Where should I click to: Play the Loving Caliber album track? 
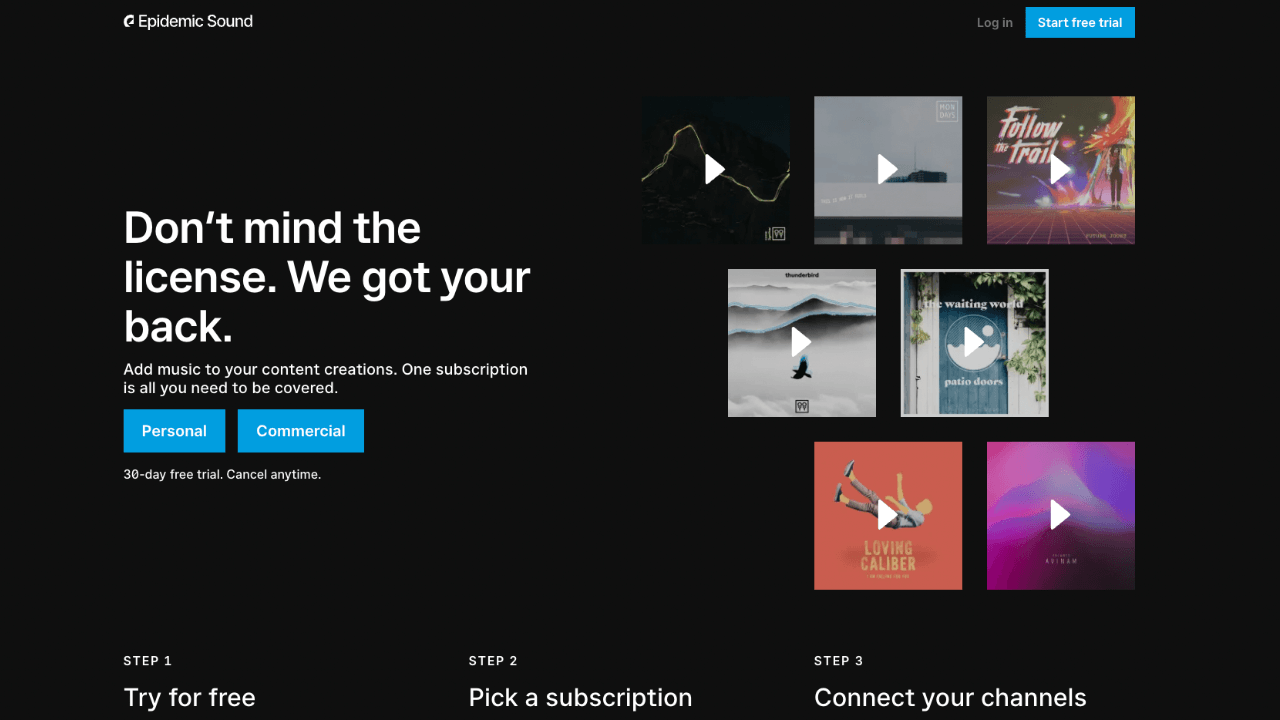point(888,516)
